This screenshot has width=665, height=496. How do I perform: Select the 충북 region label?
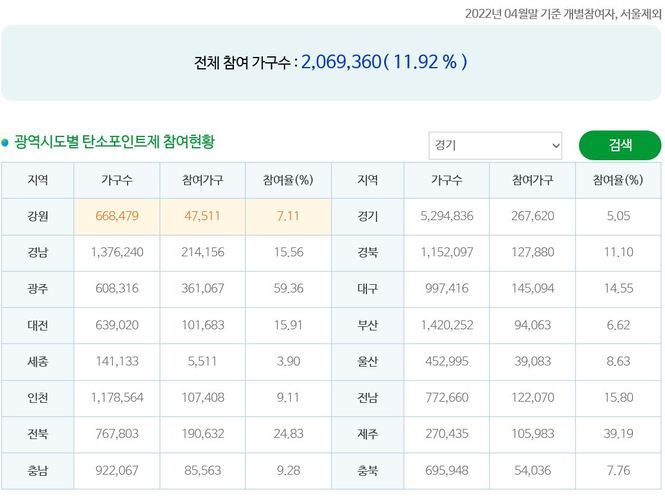pyautogui.click(x=367, y=471)
